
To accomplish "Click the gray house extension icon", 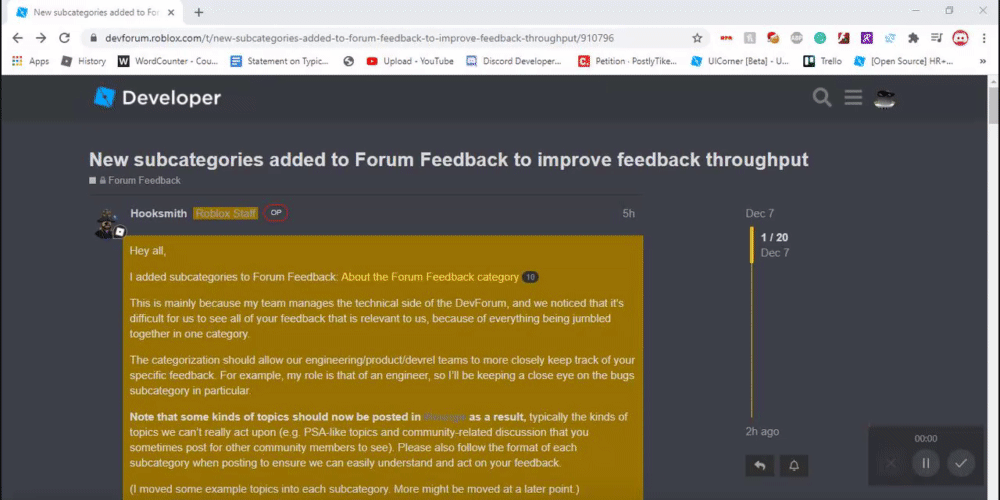I will coord(750,38).
